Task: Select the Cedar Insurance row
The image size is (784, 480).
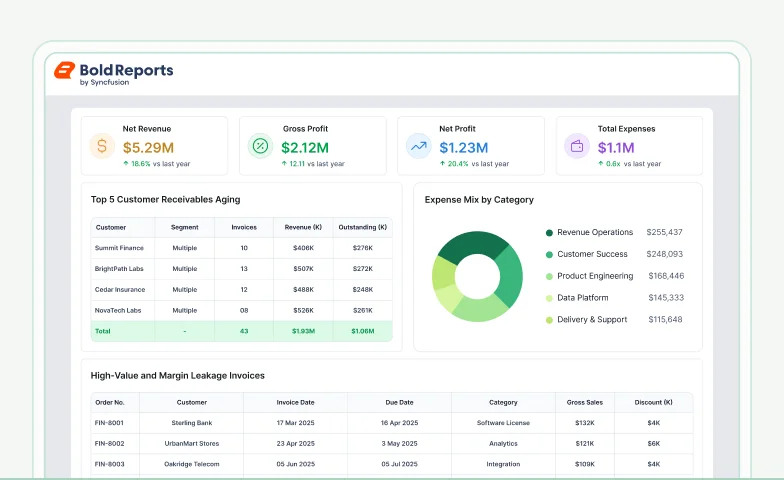Action: tap(242, 290)
